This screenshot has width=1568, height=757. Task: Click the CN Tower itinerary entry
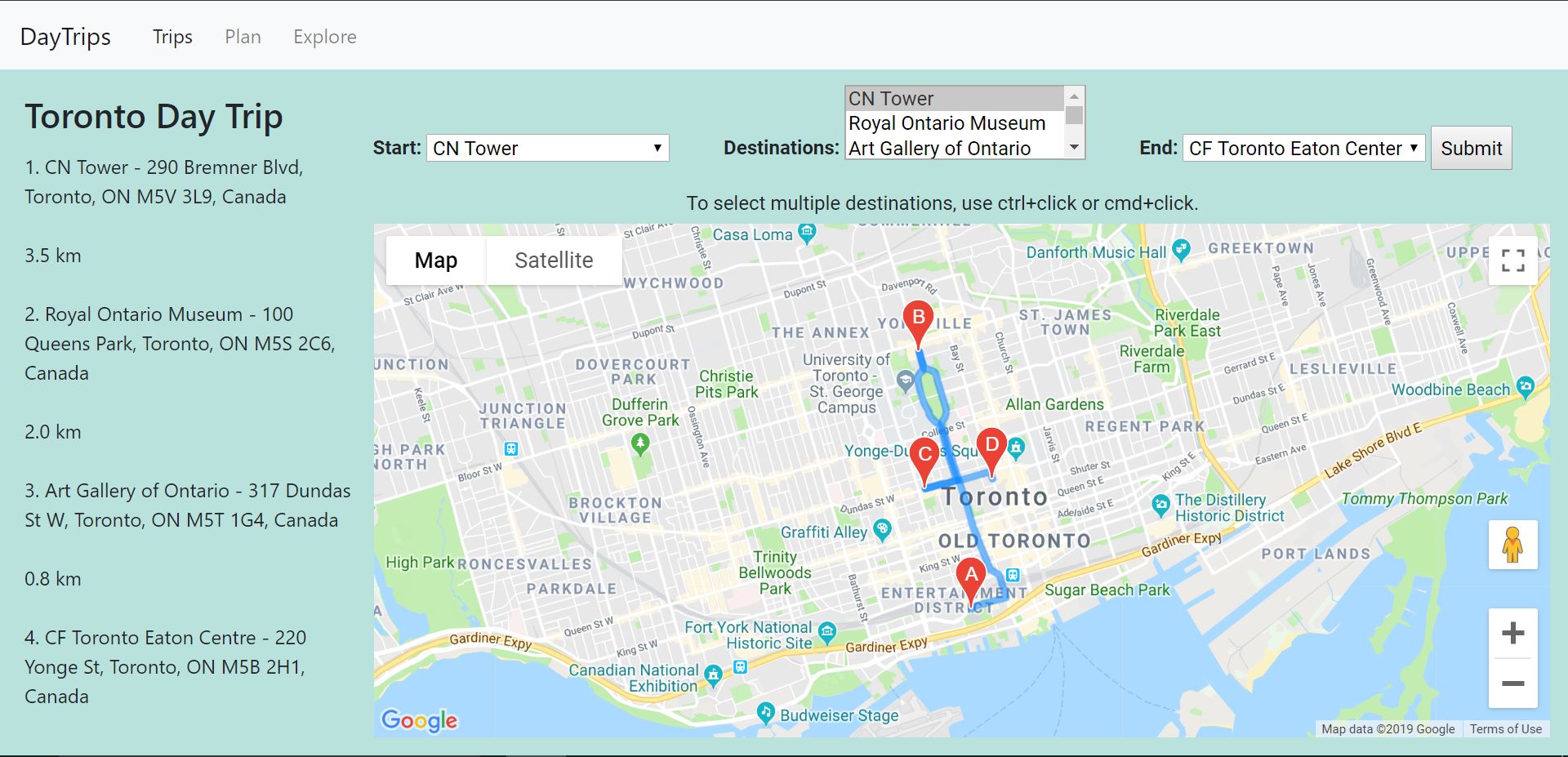click(x=163, y=182)
